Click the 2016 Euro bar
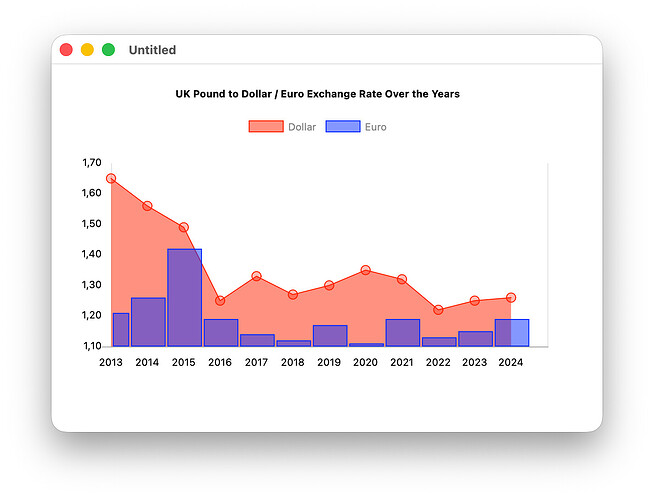The image size is (654, 500). coord(221,332)
